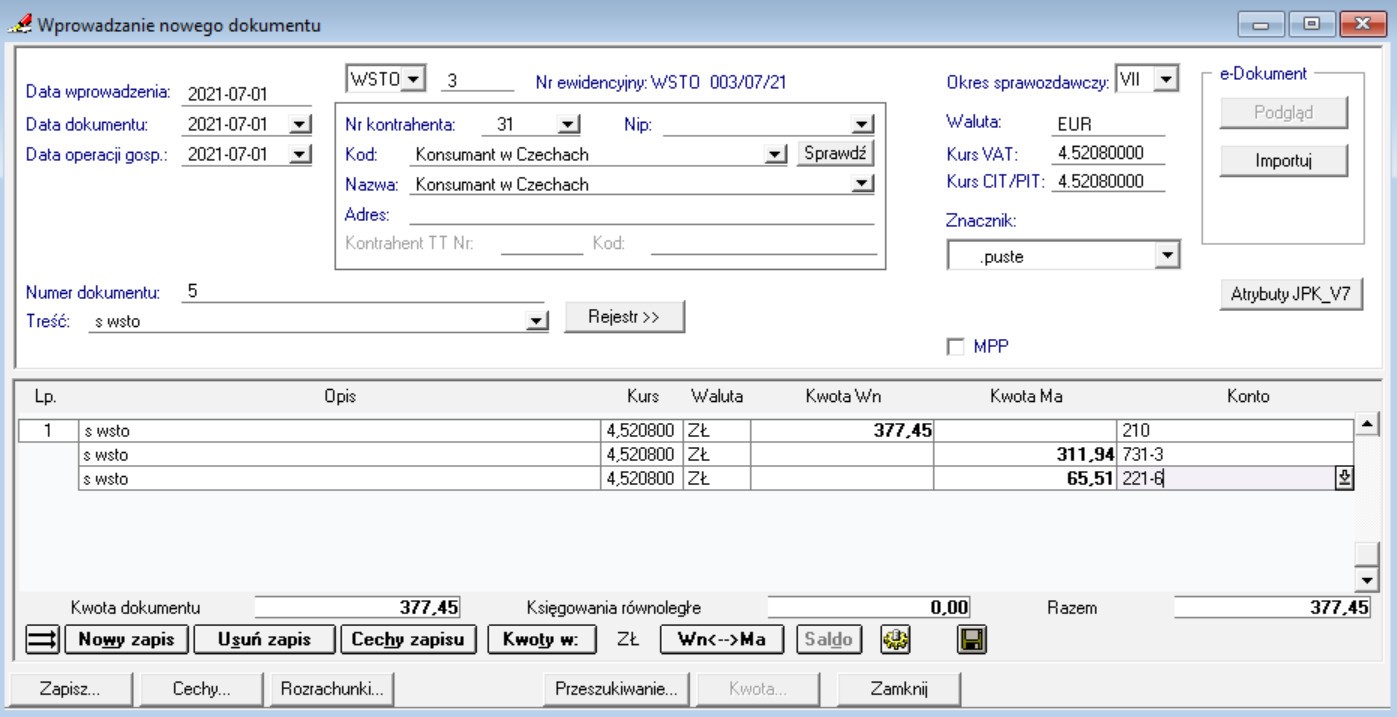The height and width of the screenshot is (717, 1397).
Task: Click the Rejestr >> button
Action: pos(624,316)
